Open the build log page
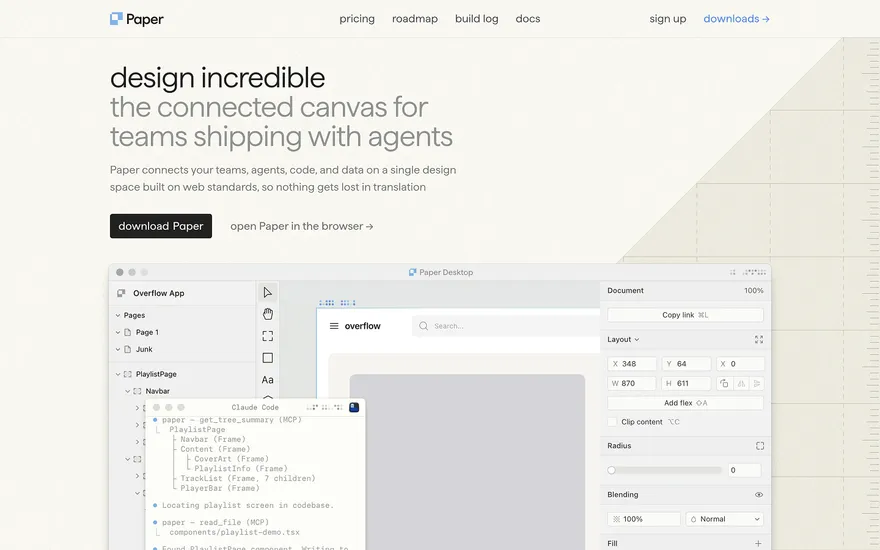Screen dimensions: 880x550 coord(476,19)
